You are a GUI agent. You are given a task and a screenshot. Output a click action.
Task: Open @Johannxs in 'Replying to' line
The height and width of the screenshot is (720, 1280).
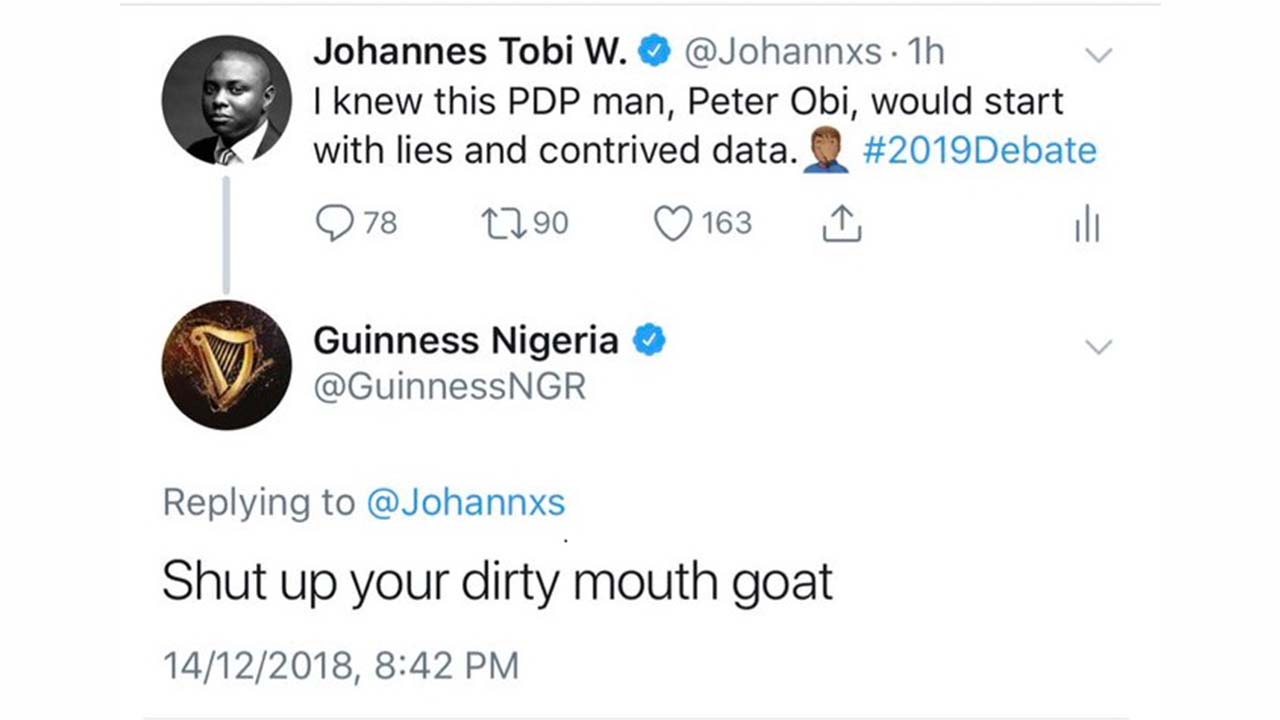466,502
